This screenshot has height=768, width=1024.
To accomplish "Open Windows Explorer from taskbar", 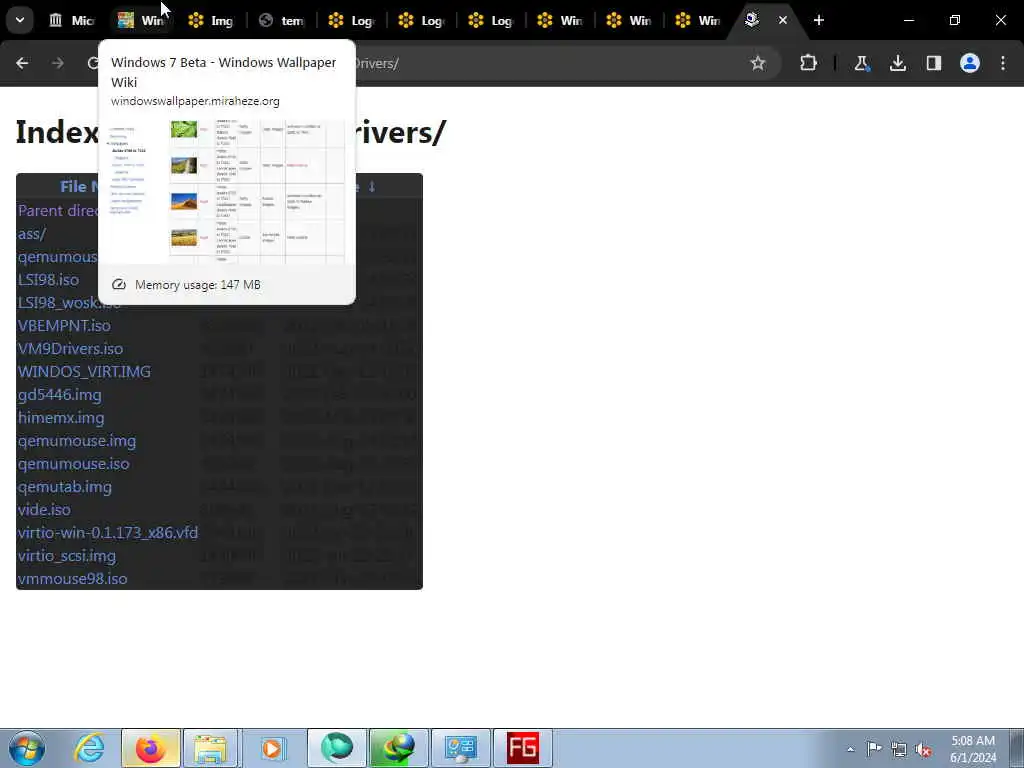I will 212,748.
